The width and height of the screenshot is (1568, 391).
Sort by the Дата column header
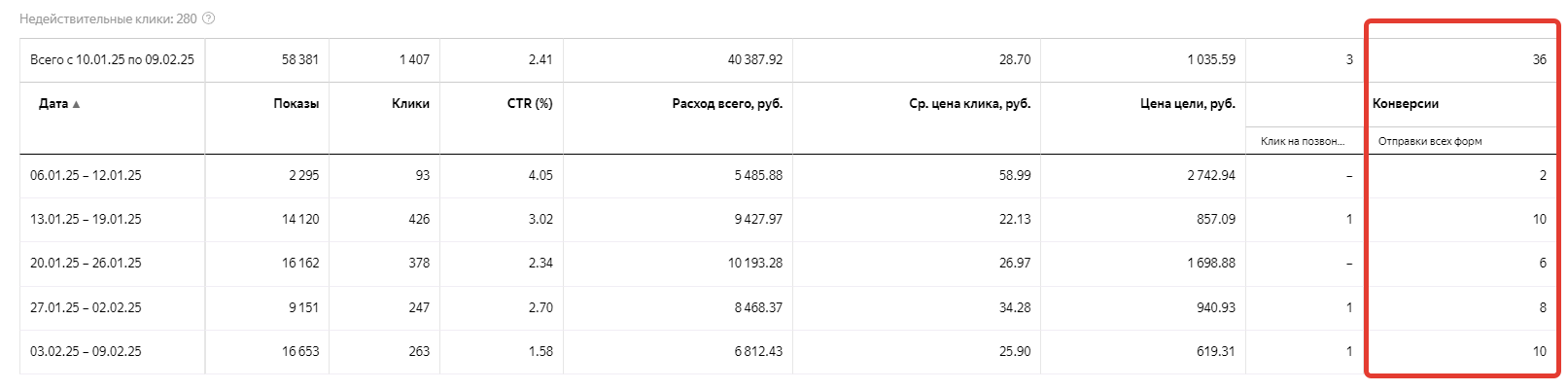point(59,103)
